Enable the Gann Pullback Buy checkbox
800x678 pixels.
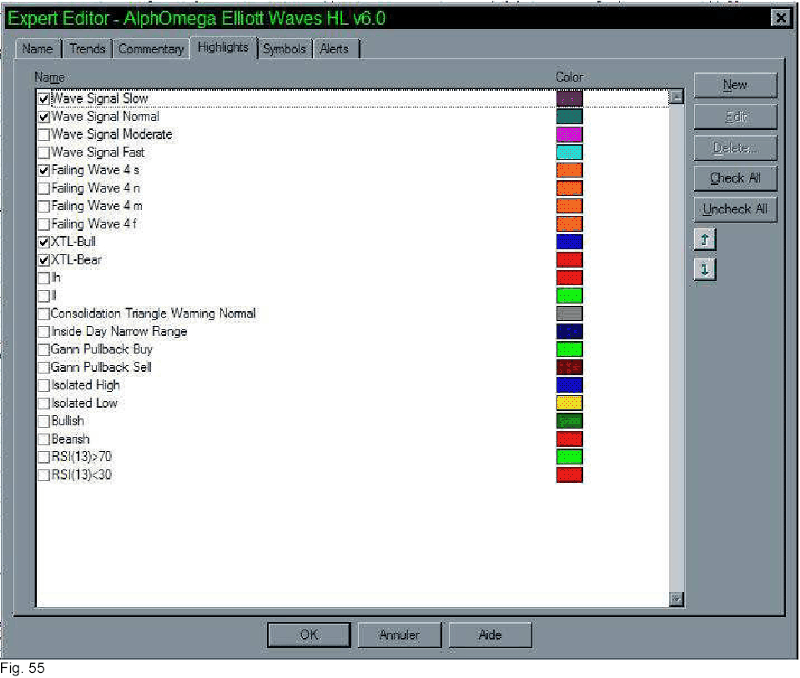pos(44,349)
